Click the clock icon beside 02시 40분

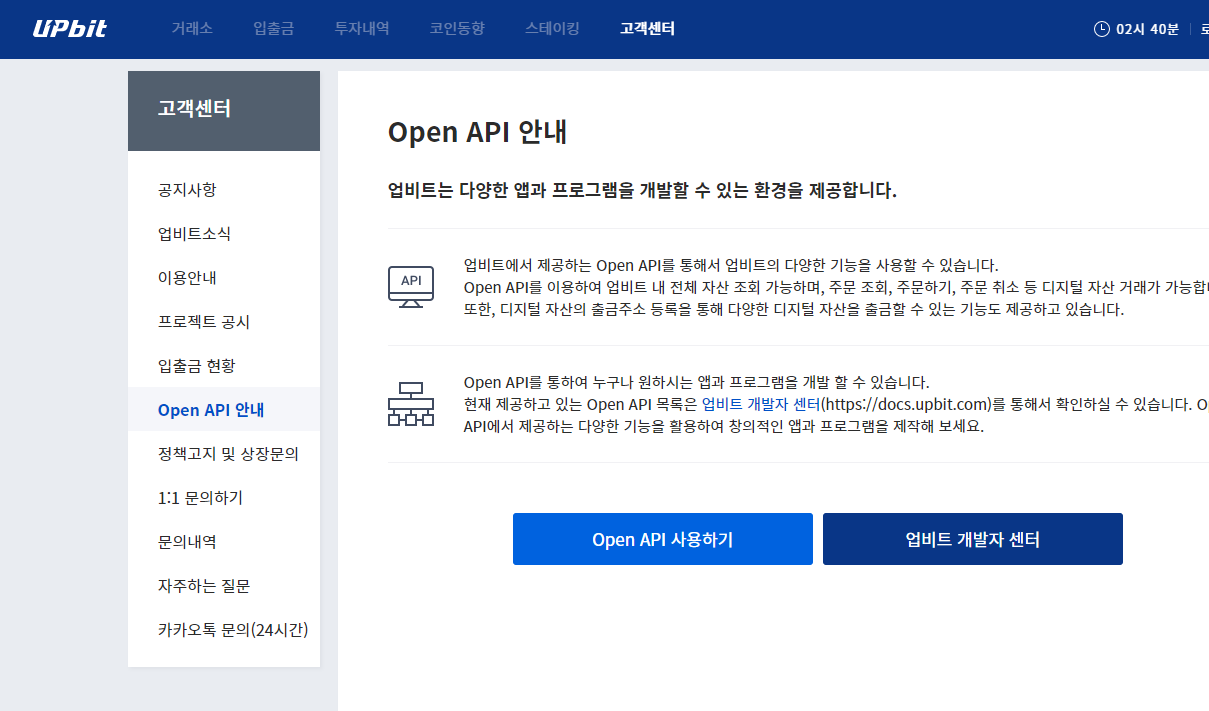click(1102, 29)
